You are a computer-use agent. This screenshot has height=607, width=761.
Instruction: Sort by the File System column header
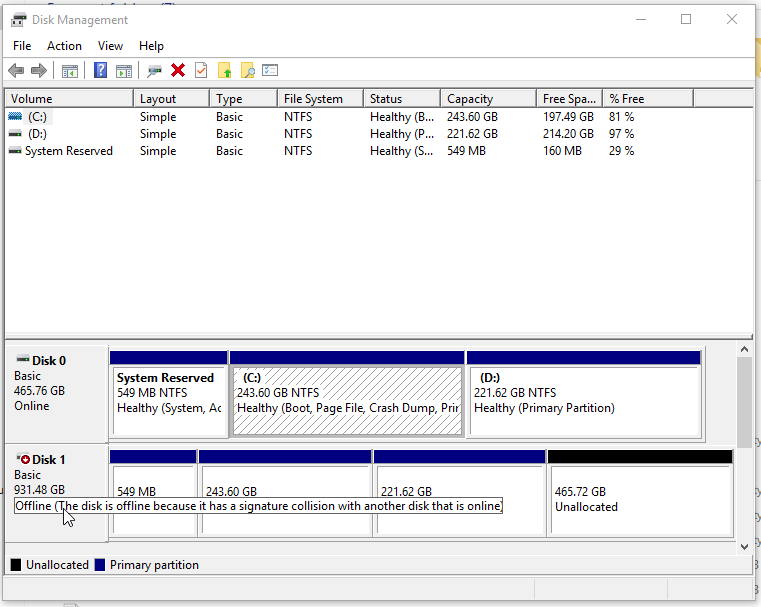click(313, 99)
